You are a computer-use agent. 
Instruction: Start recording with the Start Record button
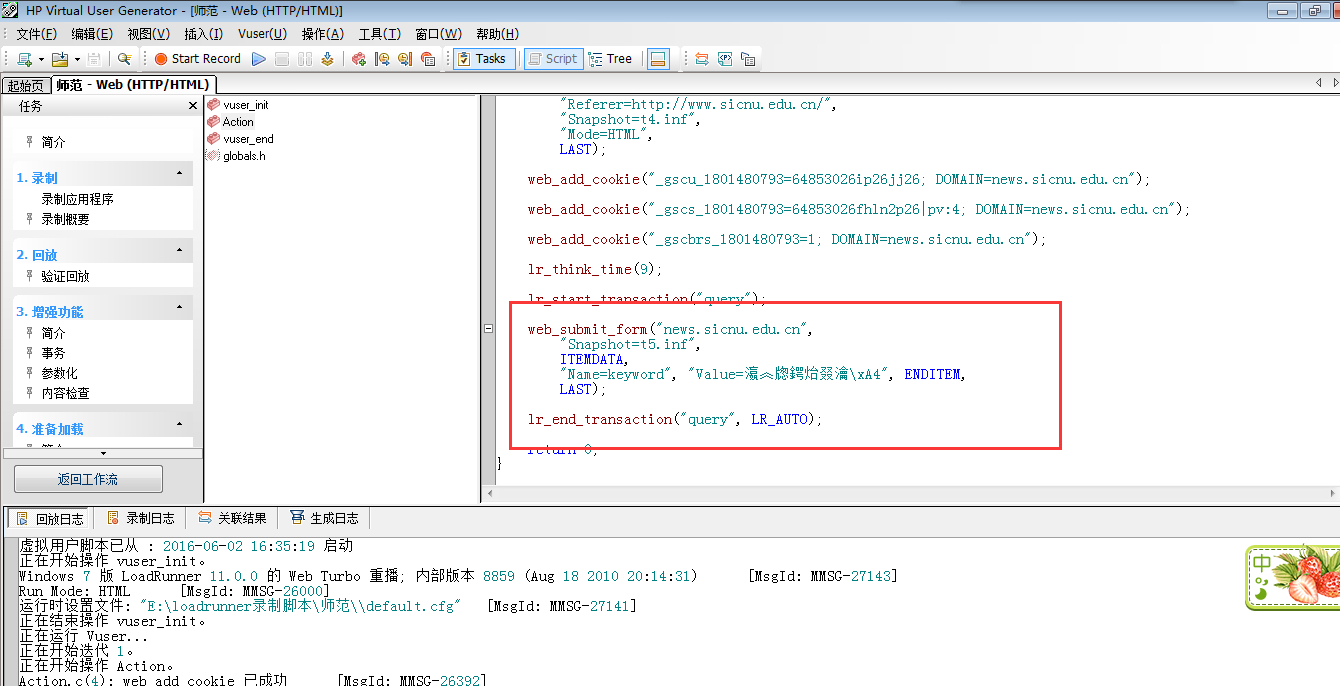point(197,59)
